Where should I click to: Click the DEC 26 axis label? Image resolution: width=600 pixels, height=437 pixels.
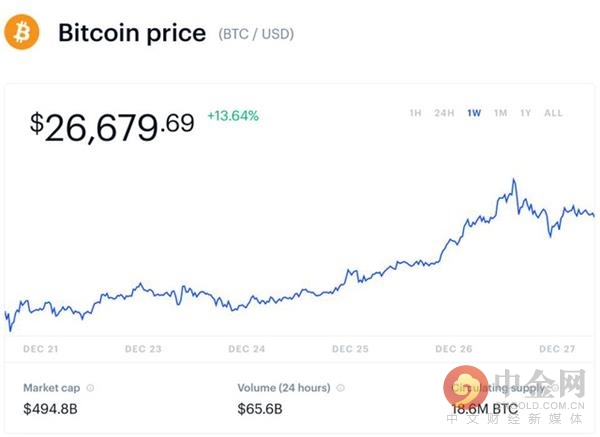pos(454,349)
